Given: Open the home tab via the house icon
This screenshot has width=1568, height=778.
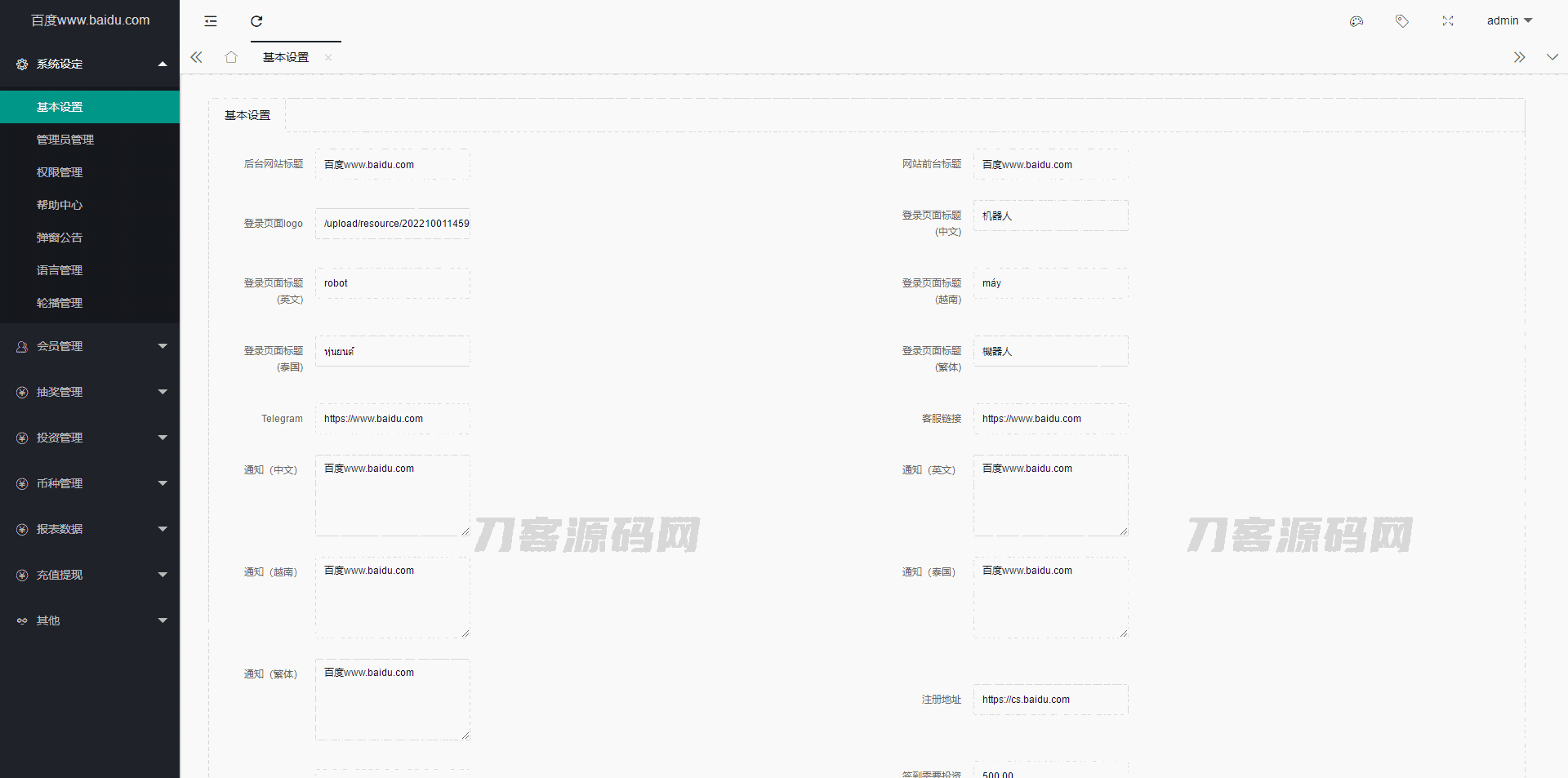Looking at the screenshot, I should tap(230, 57).
